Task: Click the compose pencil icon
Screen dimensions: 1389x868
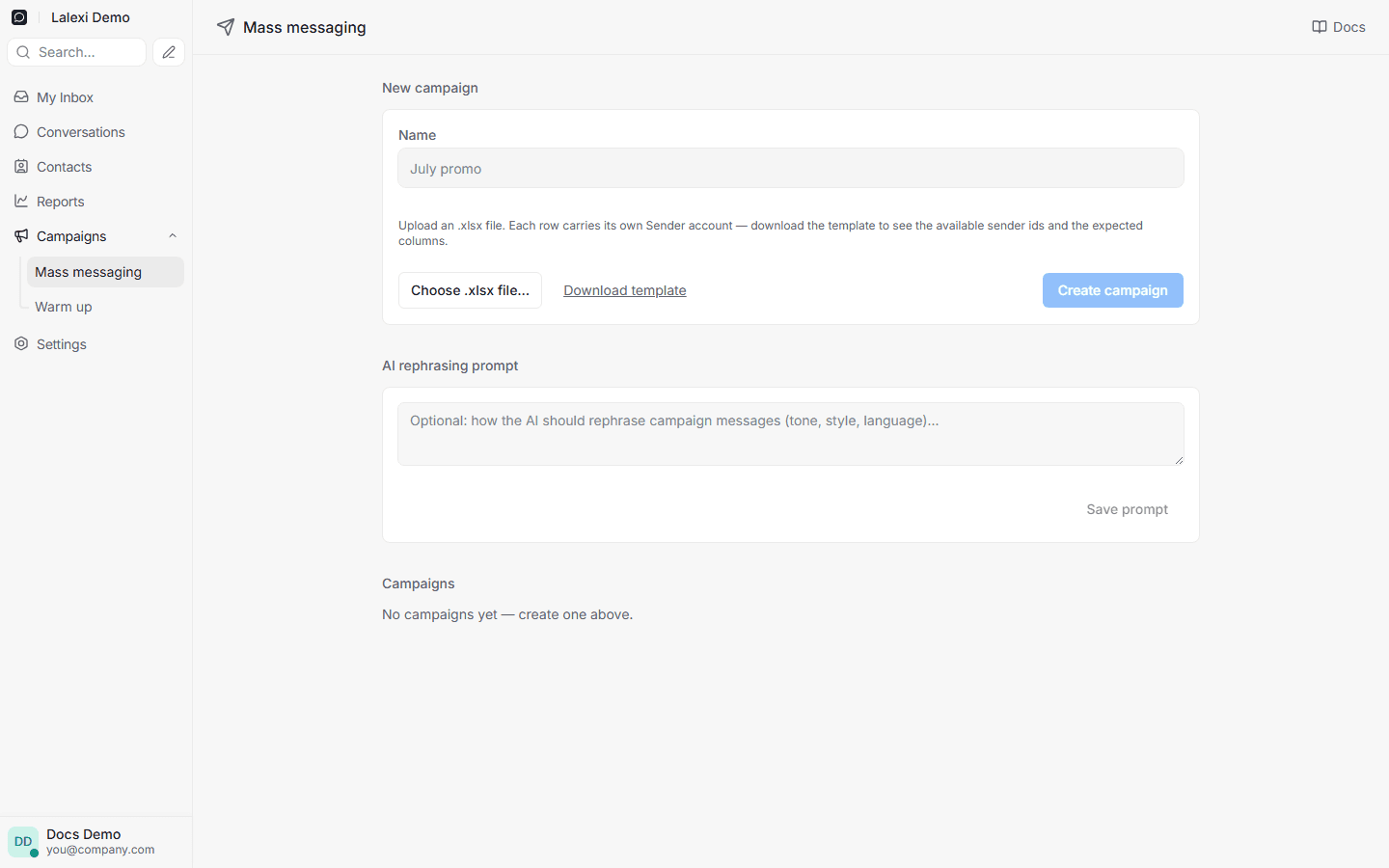Action: pyautogui.click(x=169, y=52)
